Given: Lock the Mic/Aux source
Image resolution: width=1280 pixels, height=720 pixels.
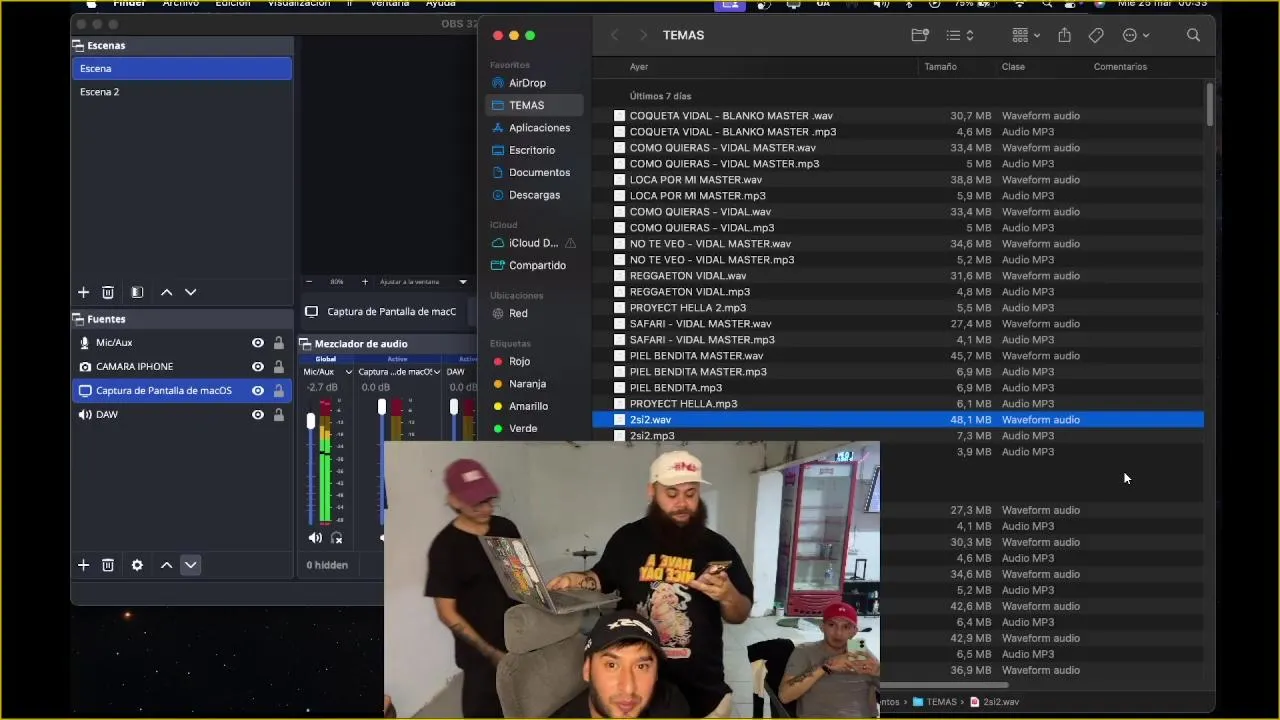Looking at the screenshot, I should click(279, 342).
